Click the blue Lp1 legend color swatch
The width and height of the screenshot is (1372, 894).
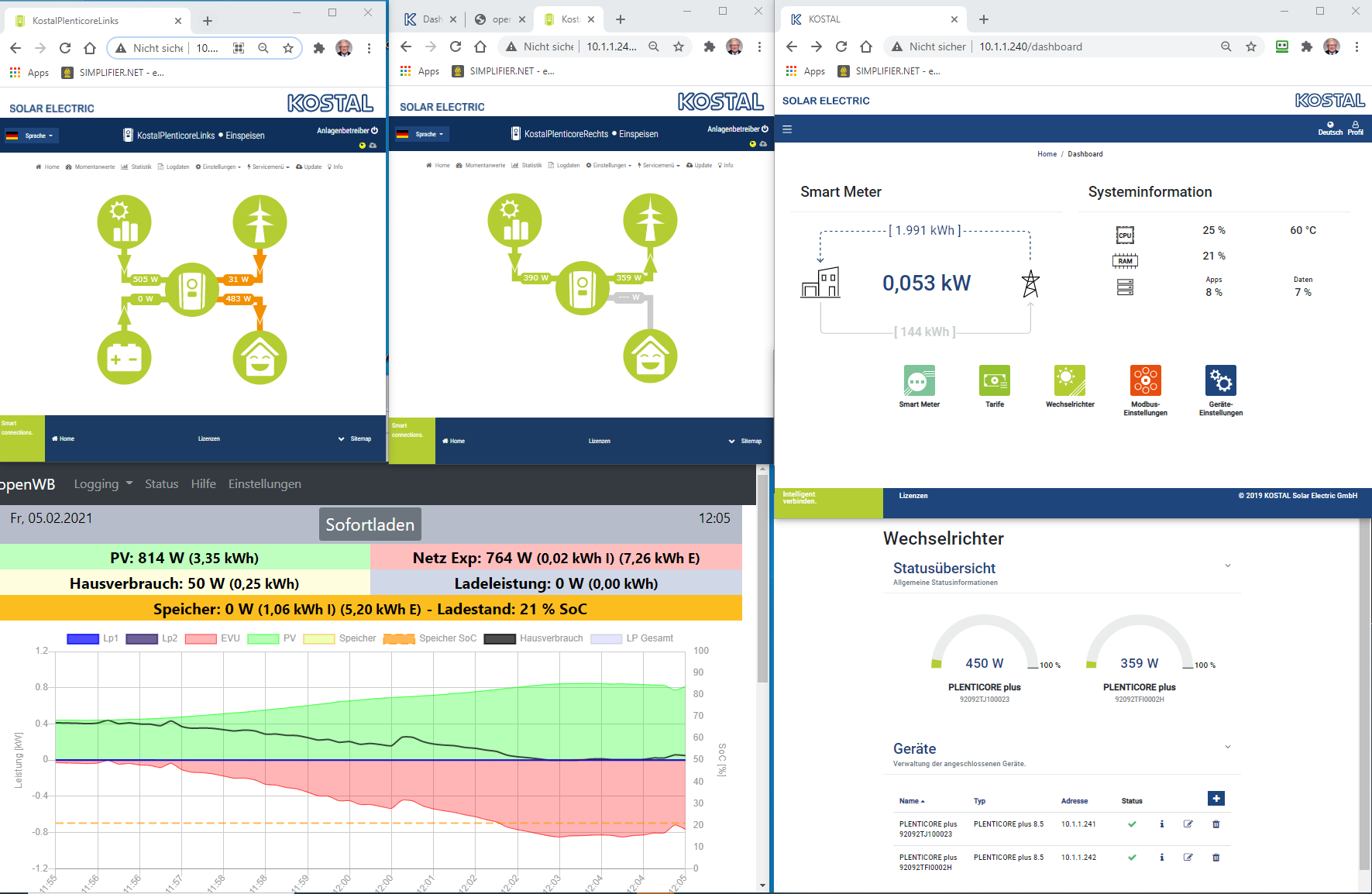82,639
